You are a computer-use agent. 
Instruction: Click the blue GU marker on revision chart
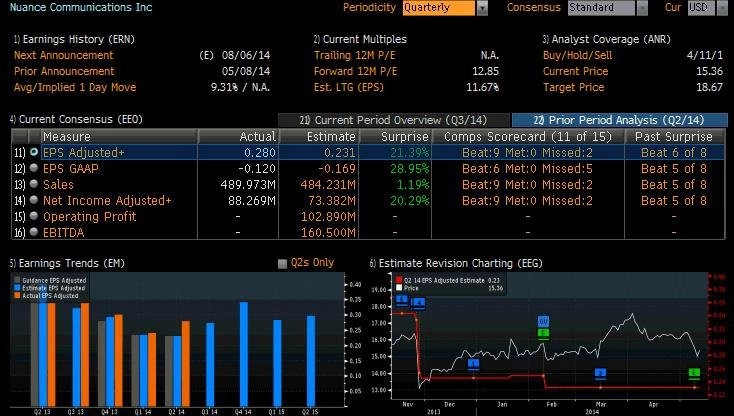tap(543, 321)
